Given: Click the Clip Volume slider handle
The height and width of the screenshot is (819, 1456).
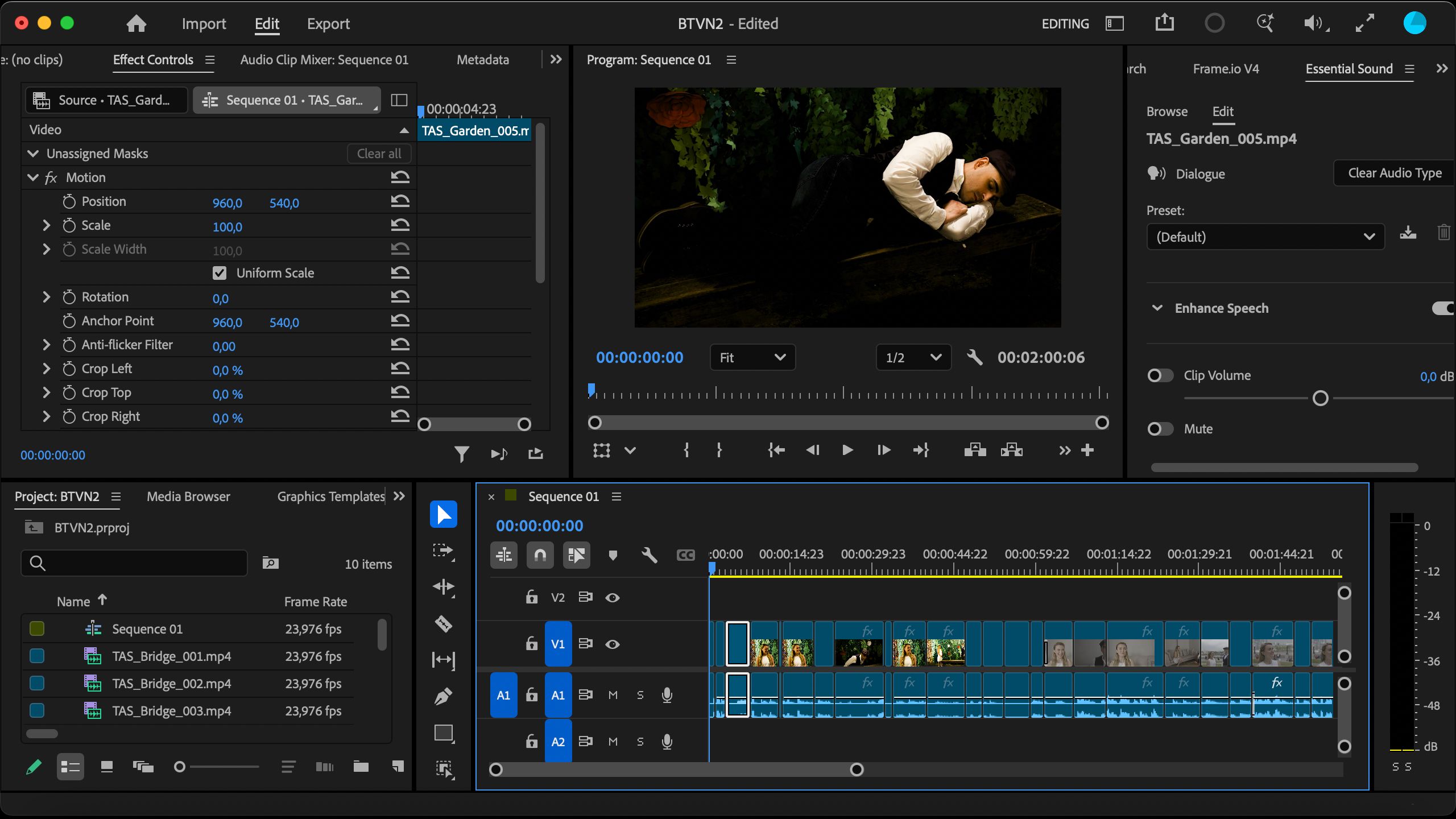Looking at the screenshot, I should click(1320, 399).
